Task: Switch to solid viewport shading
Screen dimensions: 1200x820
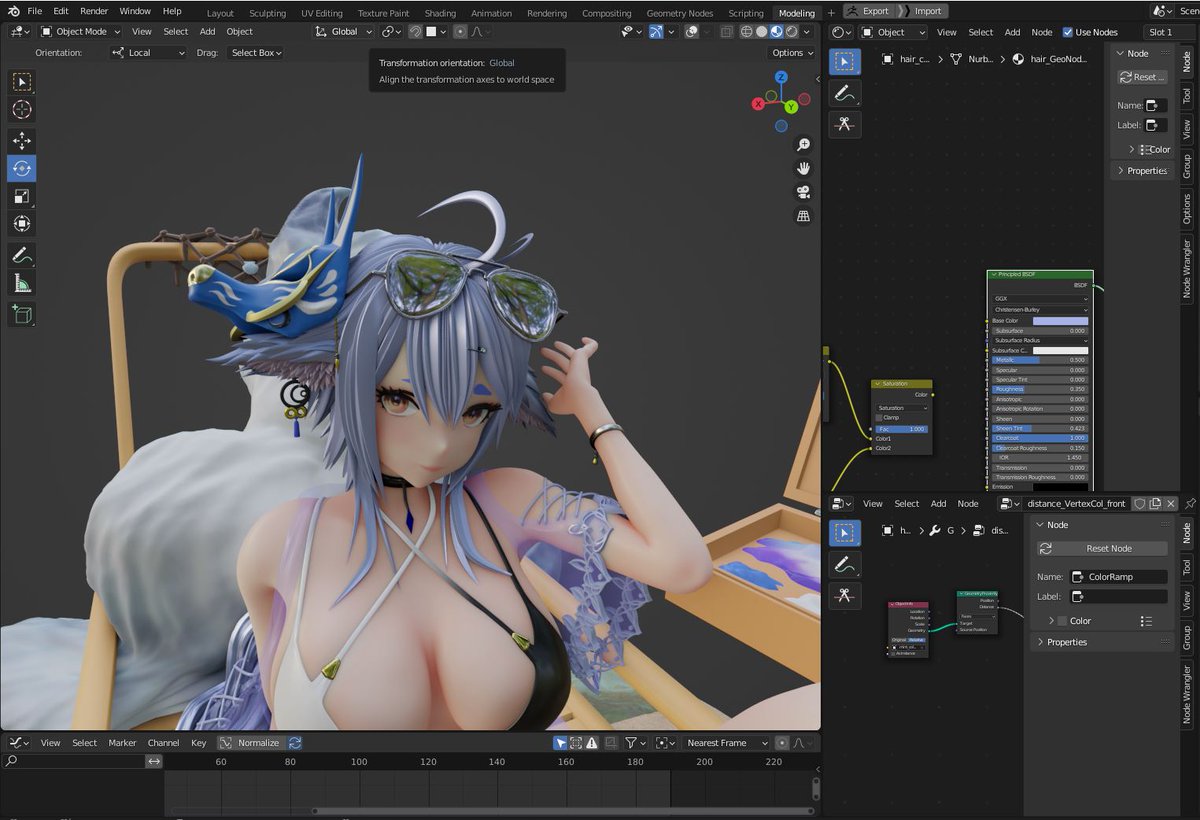Action: click(761, 32)
